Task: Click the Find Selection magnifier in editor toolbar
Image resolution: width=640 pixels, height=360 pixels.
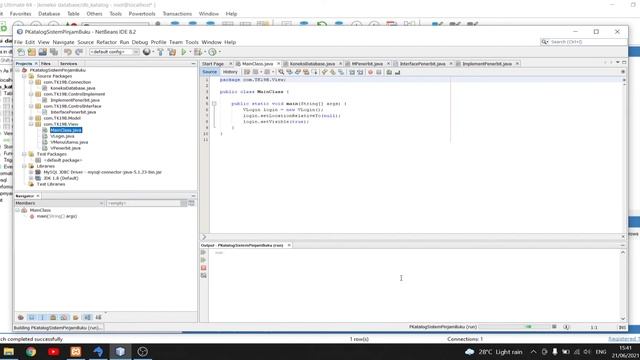Action: tap(281, 72)
